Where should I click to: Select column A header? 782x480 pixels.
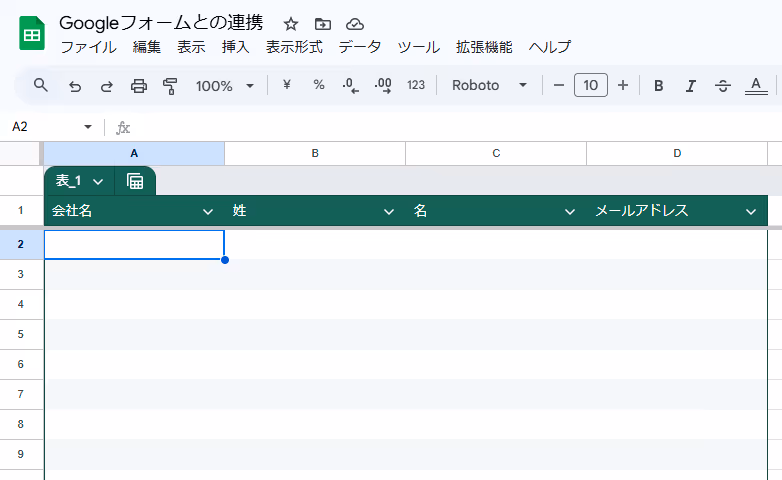tap(134, 153)
